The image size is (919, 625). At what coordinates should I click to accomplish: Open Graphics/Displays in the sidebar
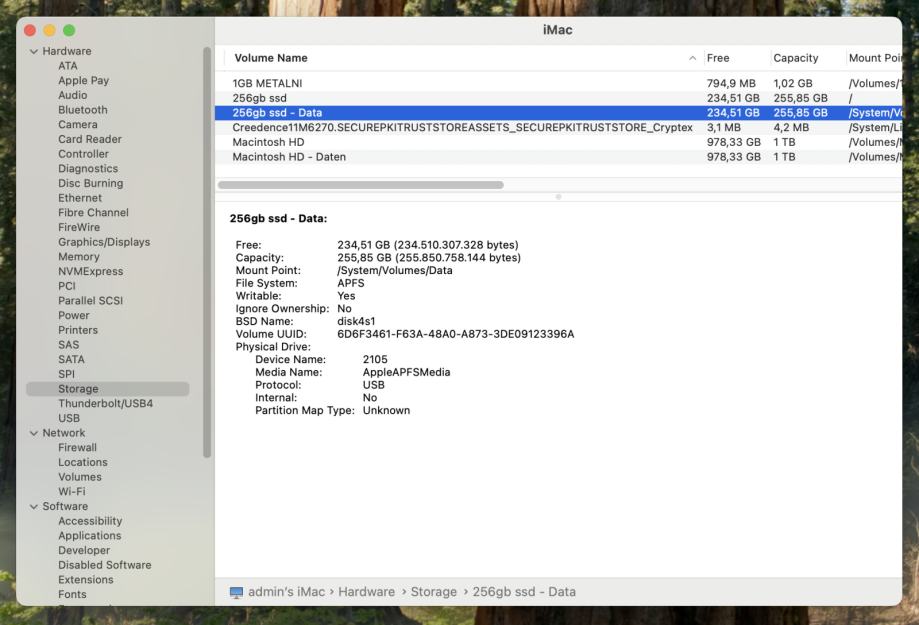(103, 242)
